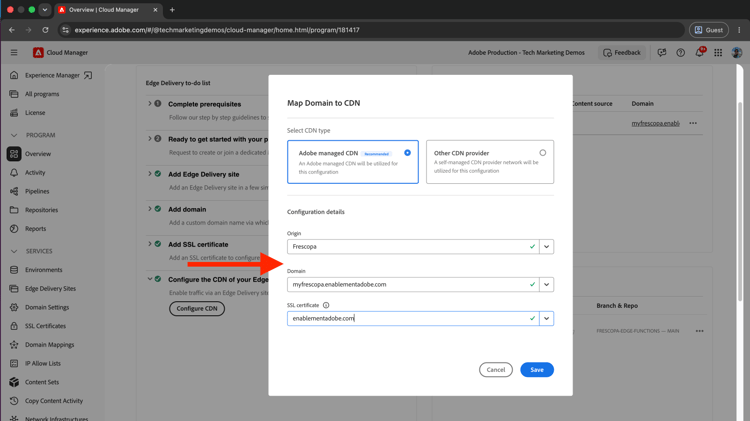Screen dimensions: 750x421
Task: Click the Configure CDN button
Action: click(x=197, y=309)
